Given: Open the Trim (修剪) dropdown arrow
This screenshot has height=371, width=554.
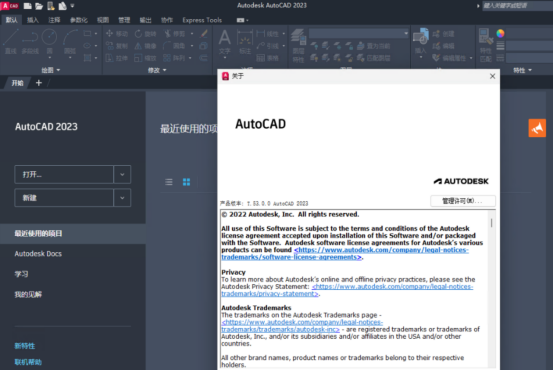Looking at the screenshot, I should point(192,34).
